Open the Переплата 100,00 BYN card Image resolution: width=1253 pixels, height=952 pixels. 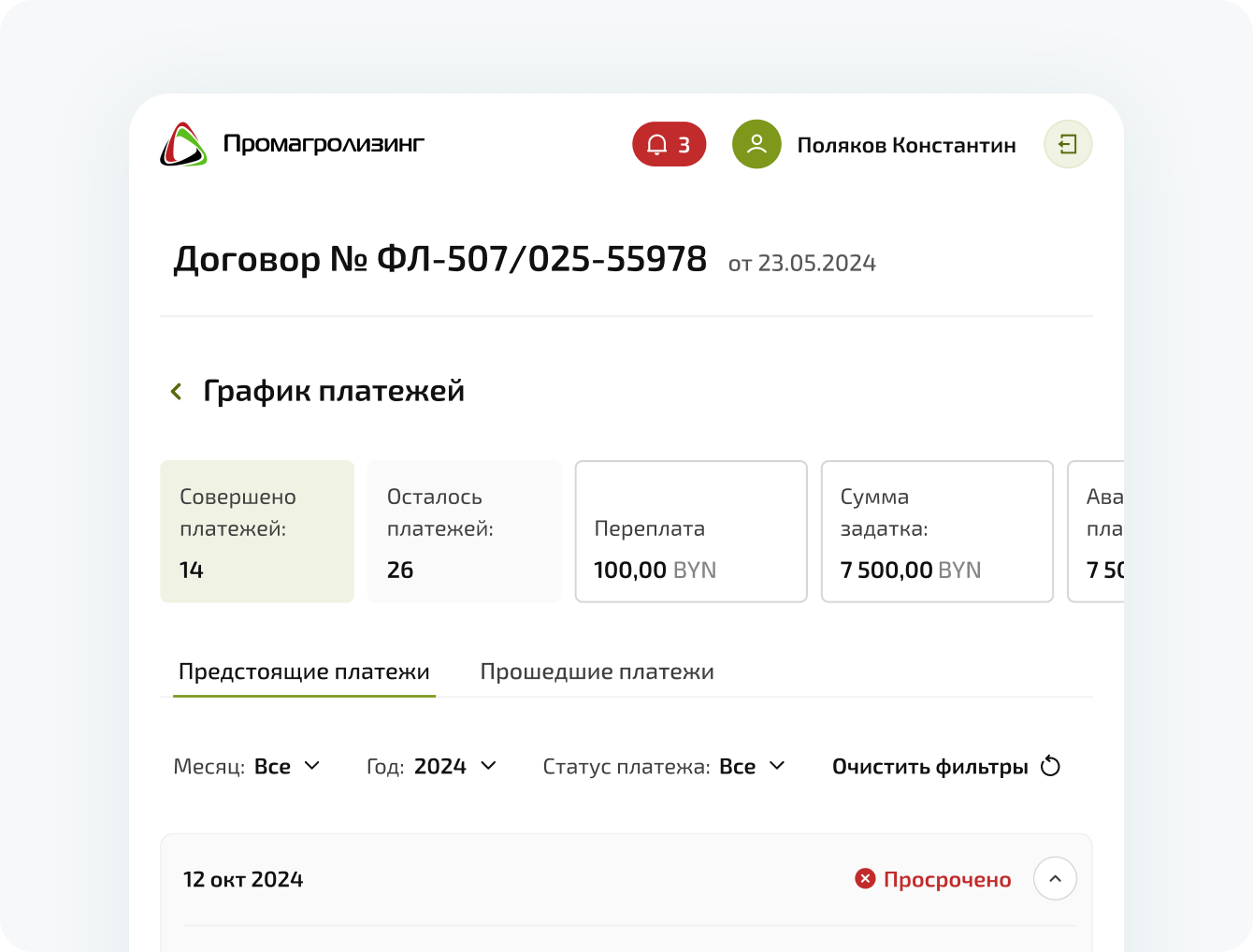(691, 531)
